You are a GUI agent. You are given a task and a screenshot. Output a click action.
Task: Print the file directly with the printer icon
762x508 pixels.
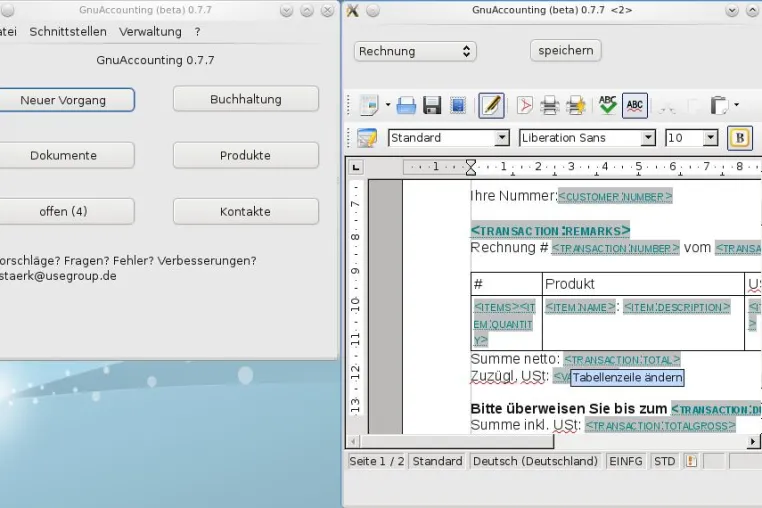[x=550, y=105]
